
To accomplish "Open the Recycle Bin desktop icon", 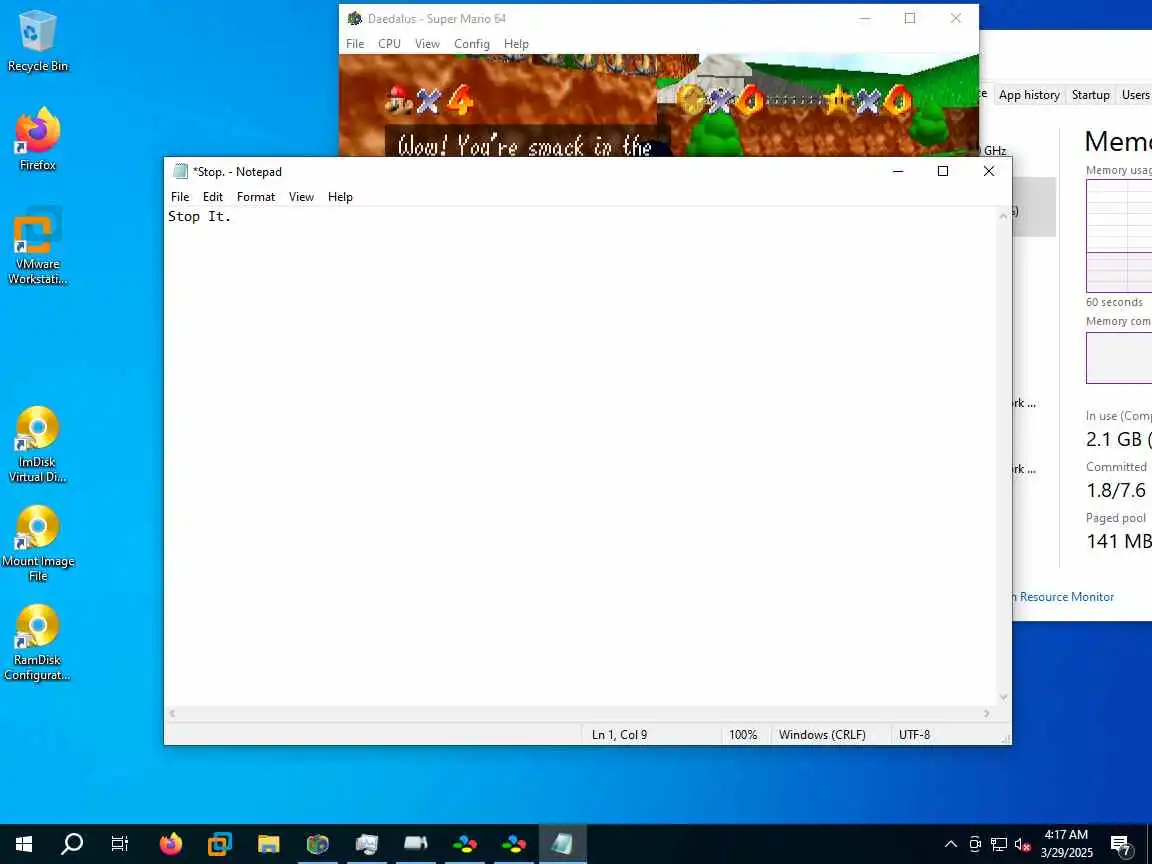I will (x=37, y=41).
